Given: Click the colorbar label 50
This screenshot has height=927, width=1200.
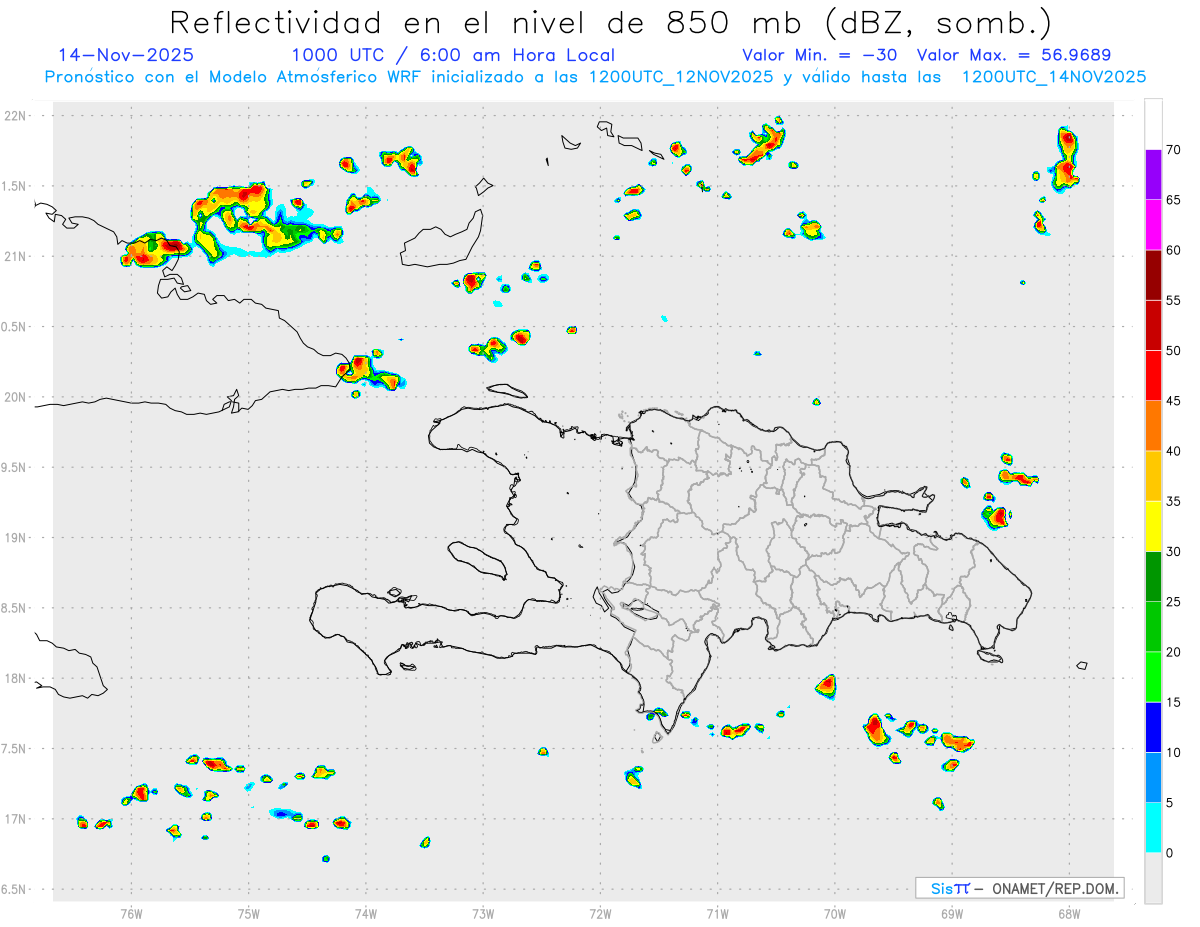Looking at the screenshot, I should pyautogui.click(x=1174, y=351).
